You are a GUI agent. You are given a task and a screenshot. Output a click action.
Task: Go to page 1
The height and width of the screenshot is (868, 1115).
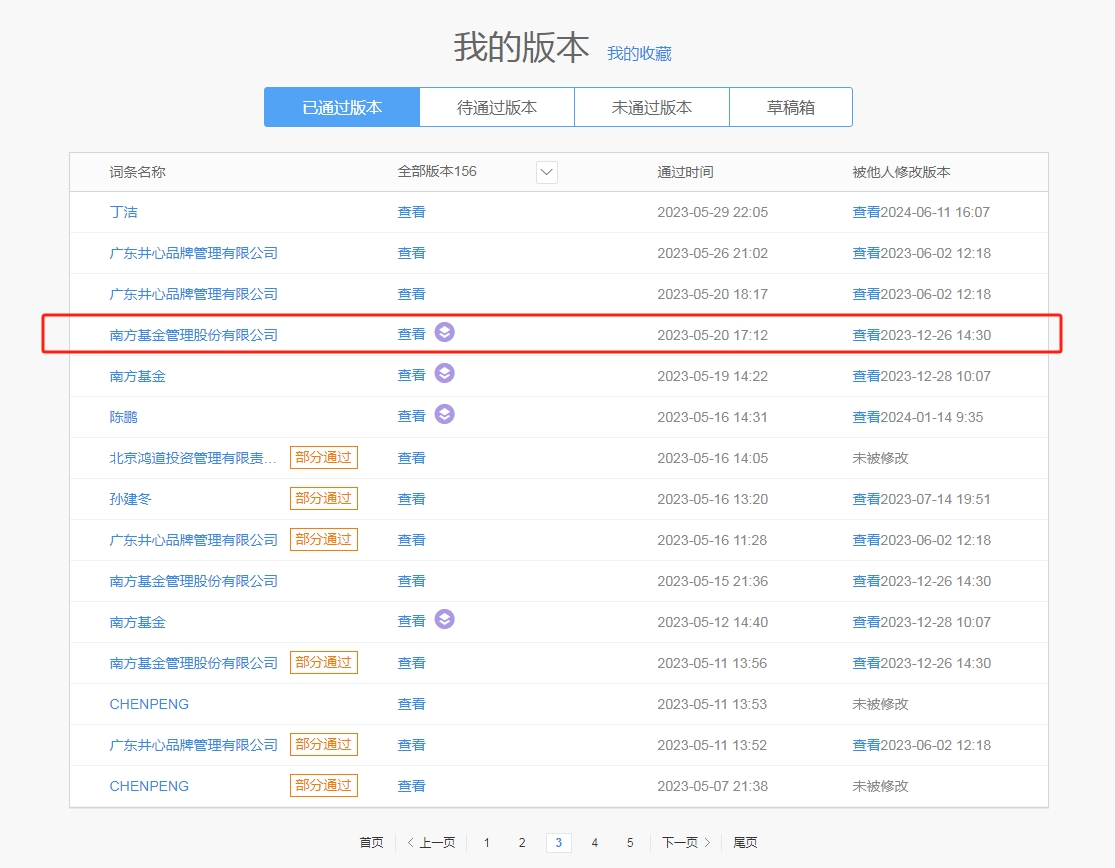click(486, 842)
